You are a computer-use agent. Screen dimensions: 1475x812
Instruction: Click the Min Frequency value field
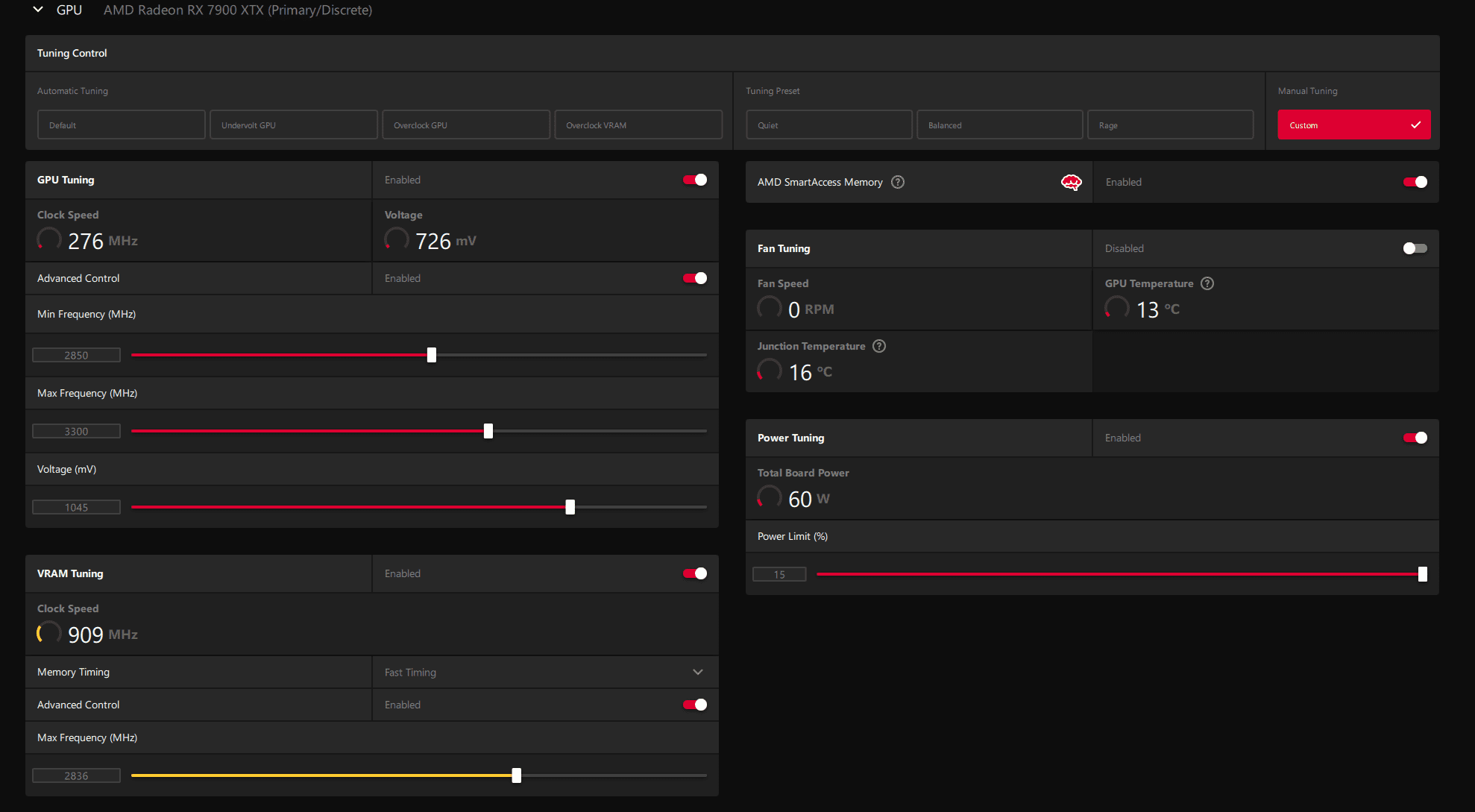[x=76, y=355]
